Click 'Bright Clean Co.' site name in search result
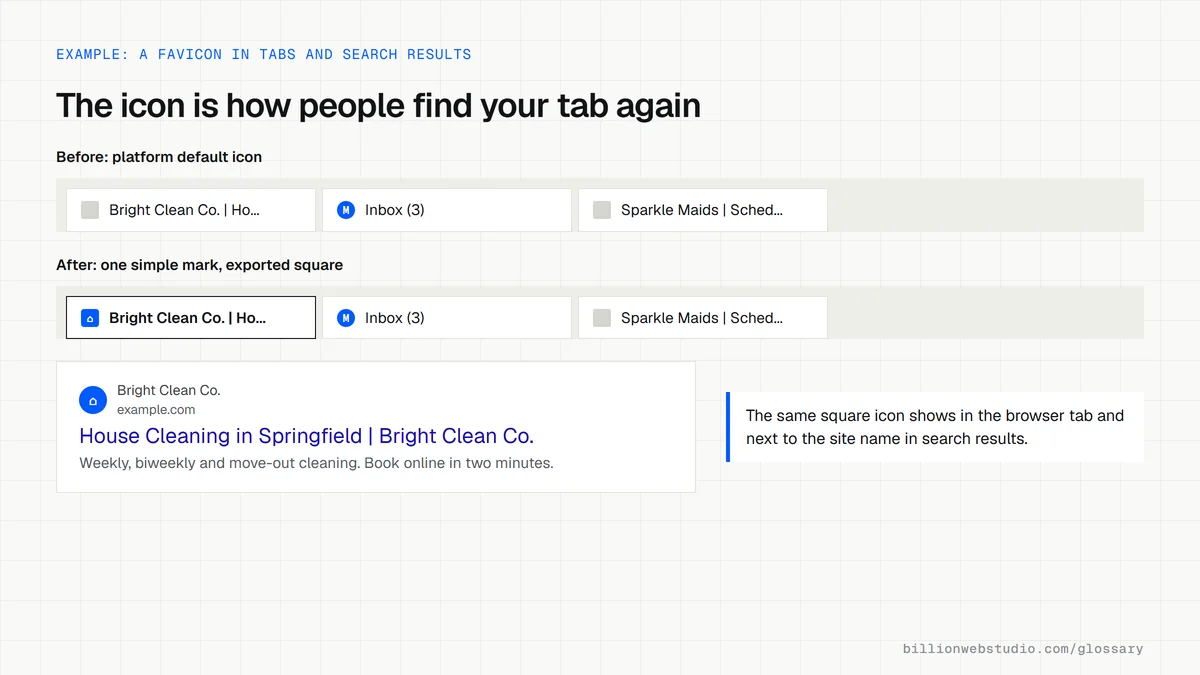The height and width of the screenshot is (675, 1200). pos(169,390)
